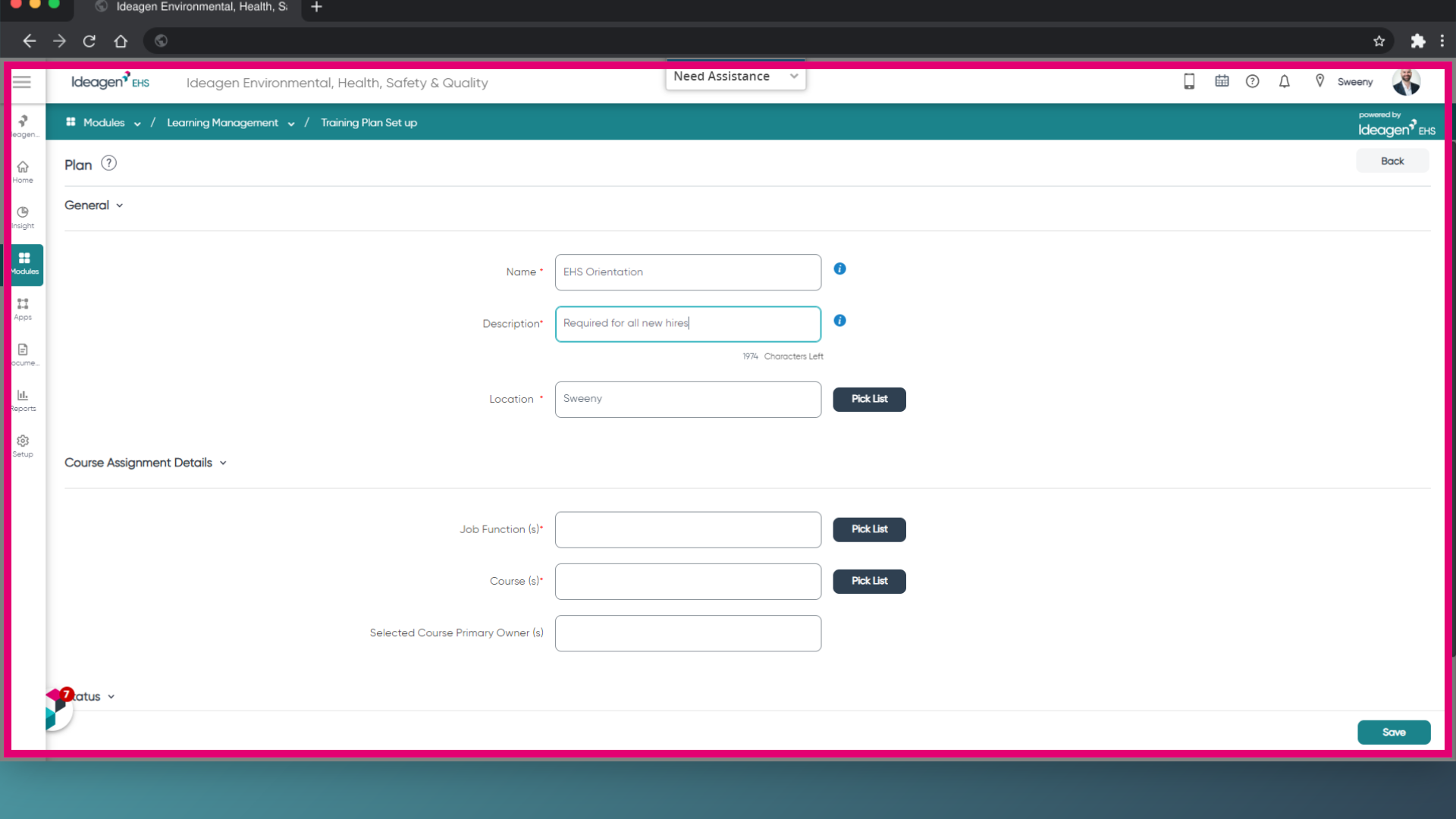The height and width of the screenshot is (819, 1456).
Task: Click the Course(s) input field
Action: pos(688,582)
